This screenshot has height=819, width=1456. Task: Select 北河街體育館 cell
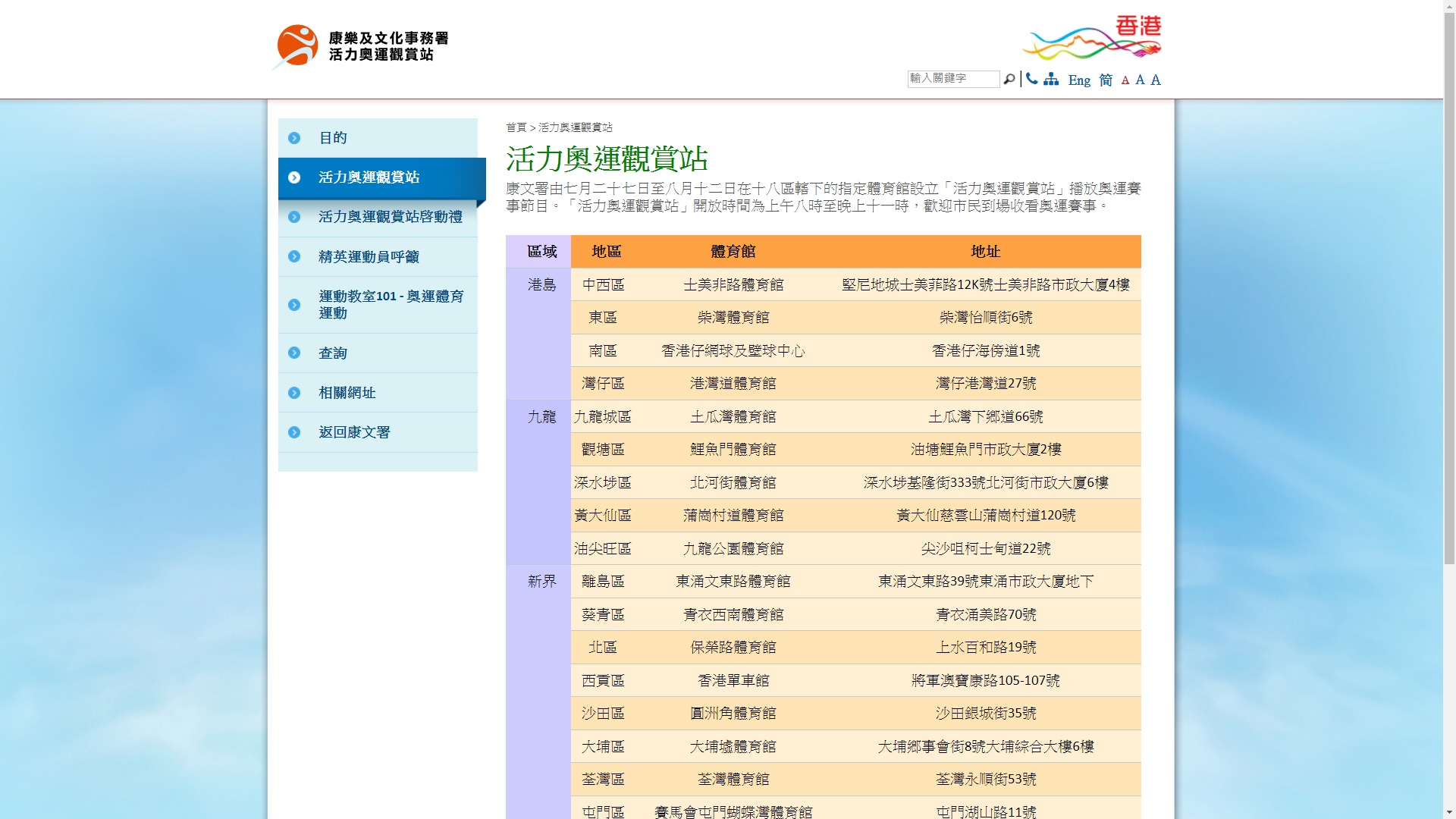pyautogui.click(x=733, y=483)
